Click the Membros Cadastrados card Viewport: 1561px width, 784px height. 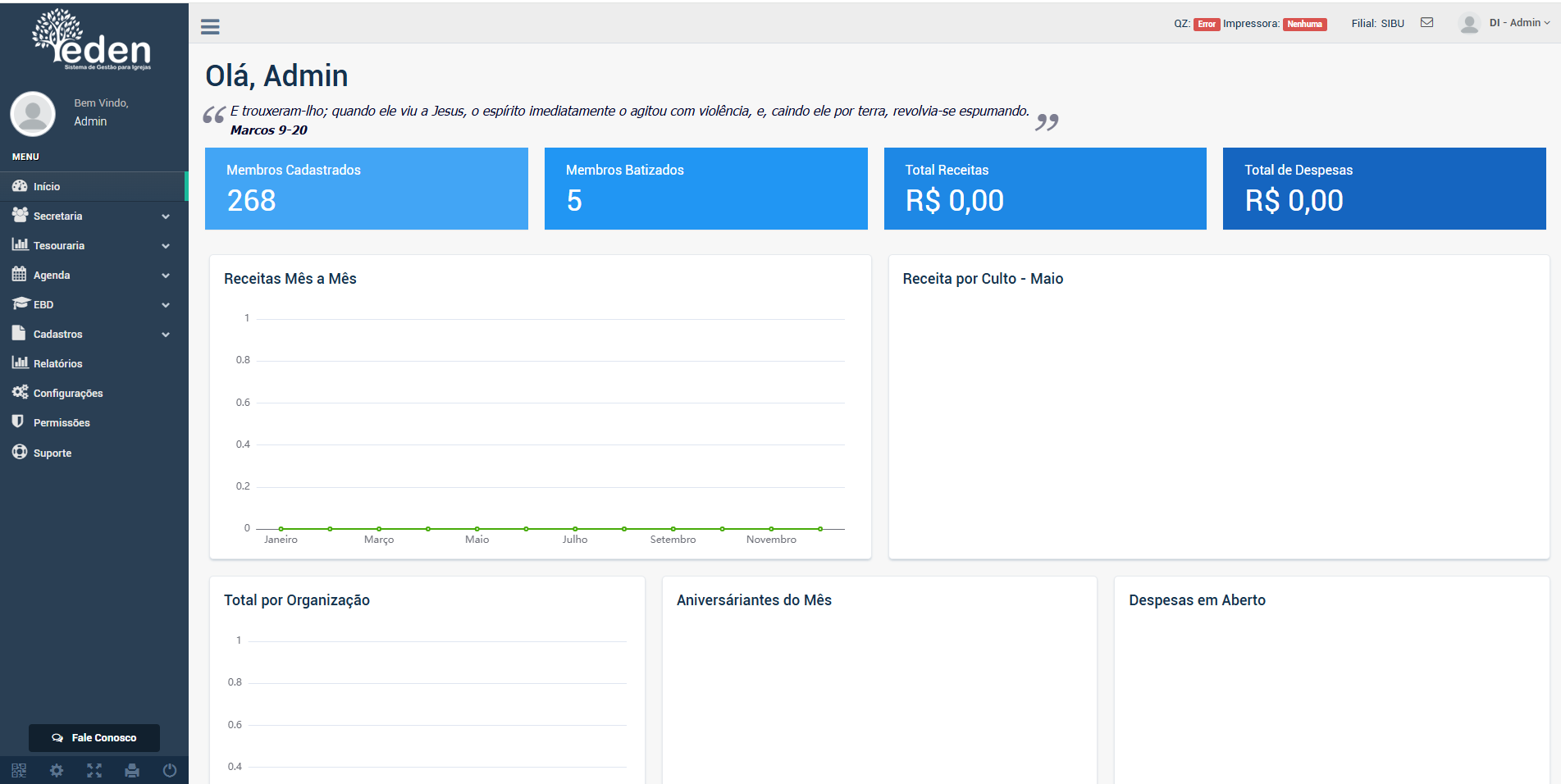pyautogui.click(x=366, y=189)
